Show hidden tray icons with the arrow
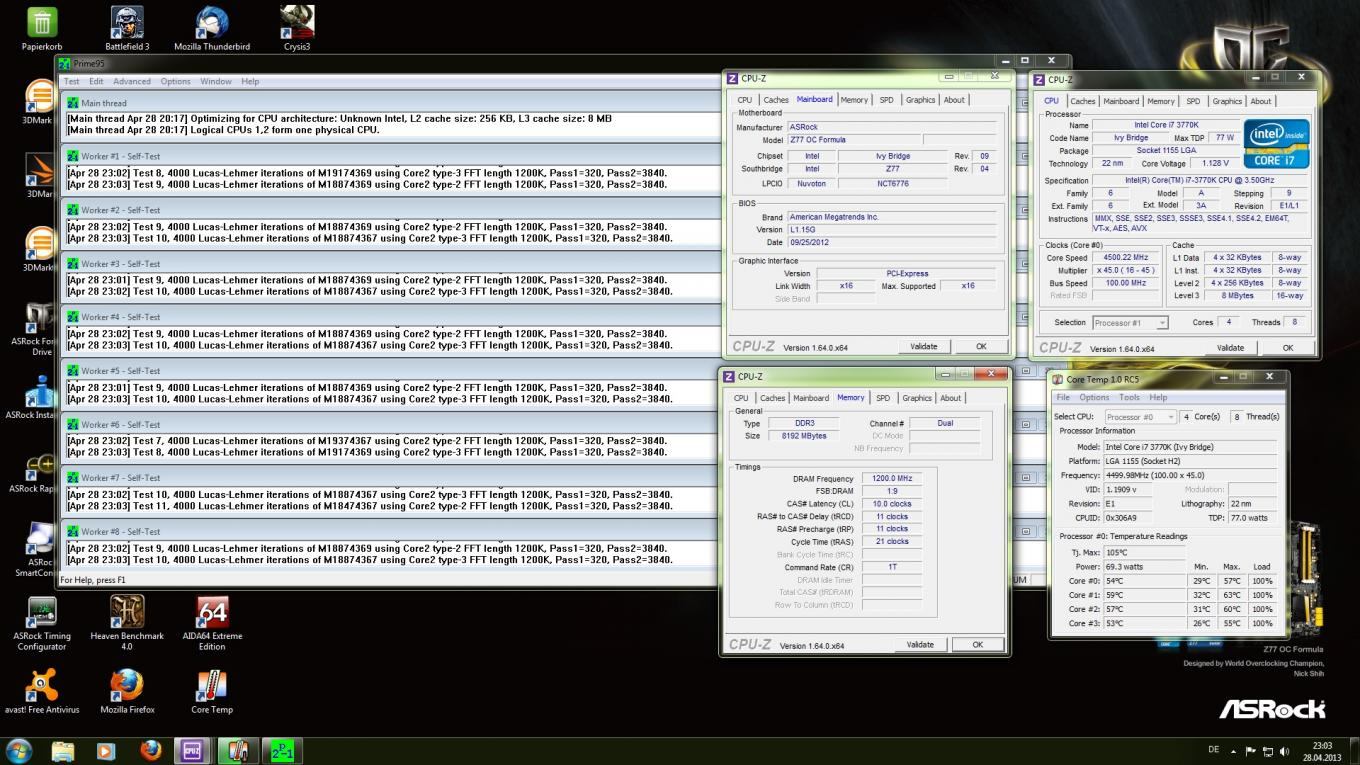Viewport: 1360px width, 765px height. tap(1234, 751)
